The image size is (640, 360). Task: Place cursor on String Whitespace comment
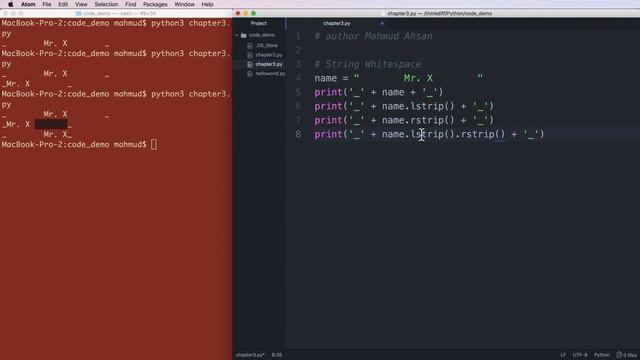pyautogui.click(x=368, y=64)
